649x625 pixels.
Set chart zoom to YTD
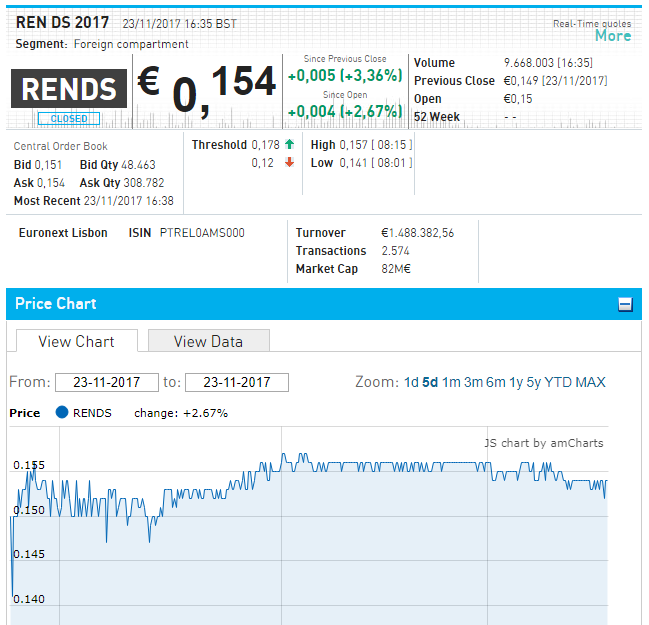[558, 382]
